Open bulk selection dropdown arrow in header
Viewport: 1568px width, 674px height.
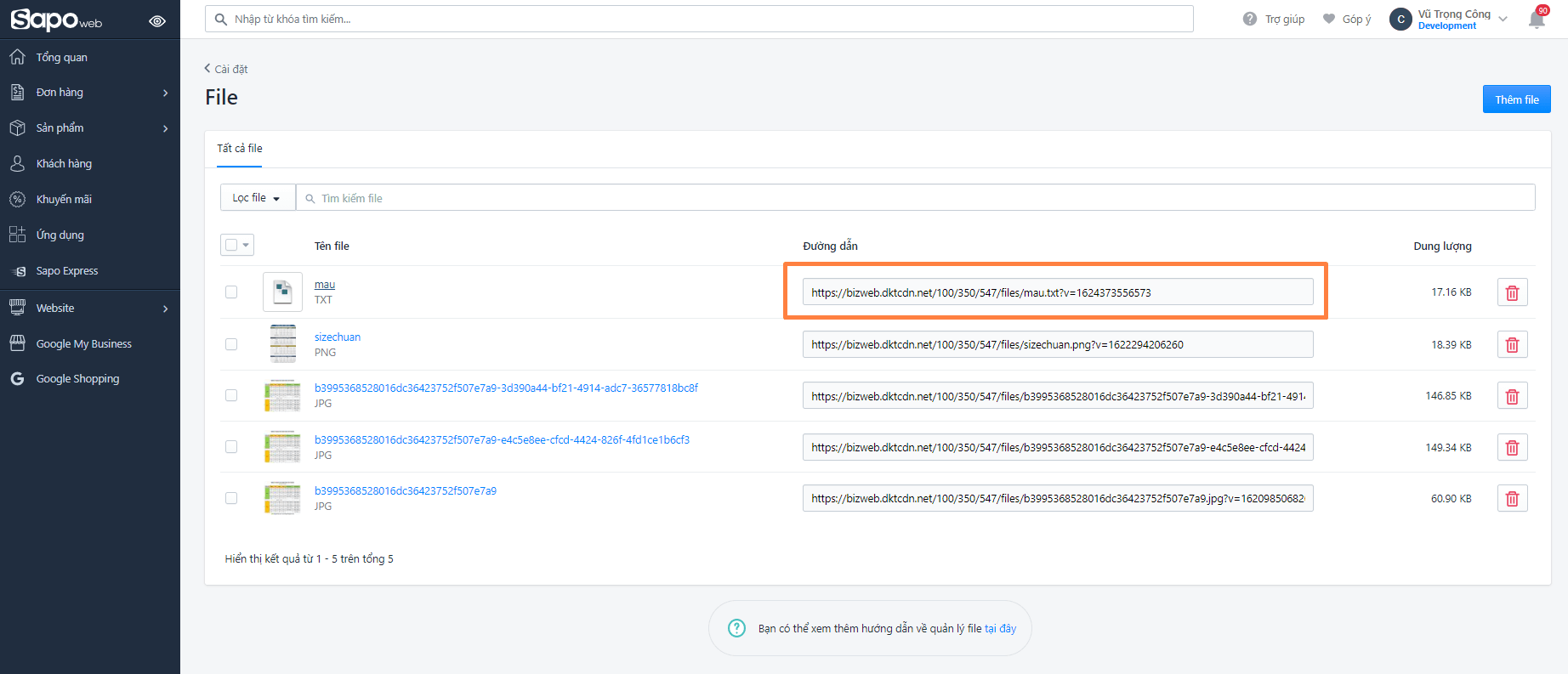(x=247, y=245)
